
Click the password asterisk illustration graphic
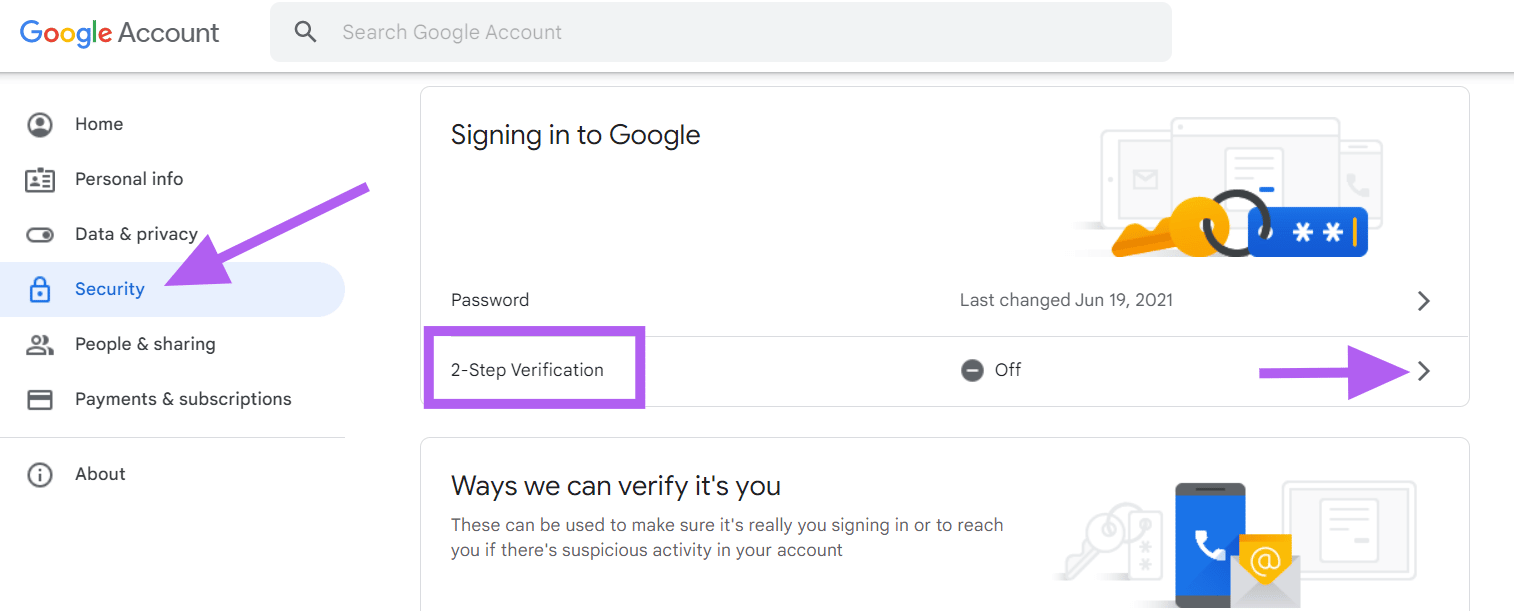[x=1307, y=231]
